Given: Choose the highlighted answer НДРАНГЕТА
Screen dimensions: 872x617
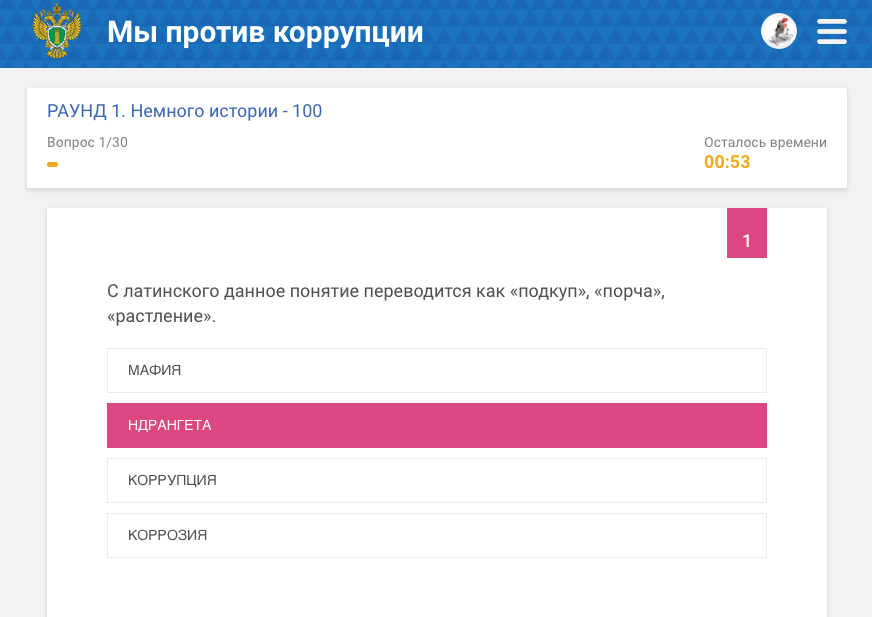Looking at the screenshot, I should click(x=436, y=425).
